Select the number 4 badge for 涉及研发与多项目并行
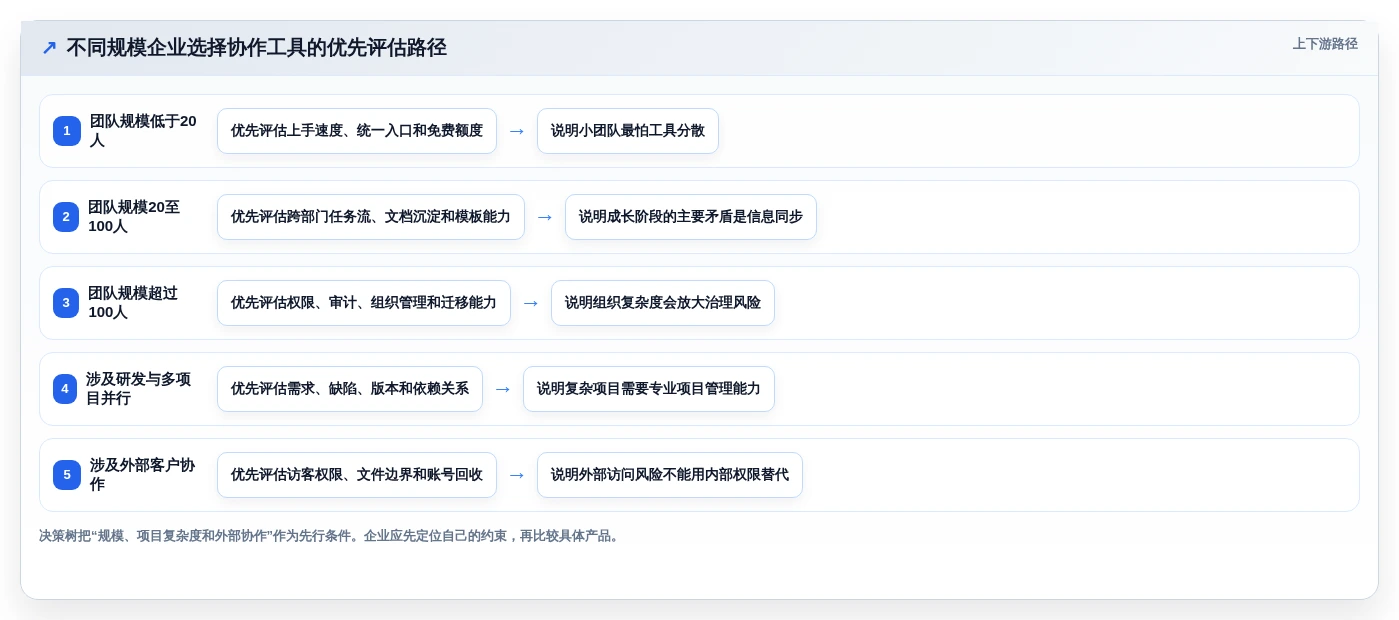1399x620 pixels. (x=65, y=389)
